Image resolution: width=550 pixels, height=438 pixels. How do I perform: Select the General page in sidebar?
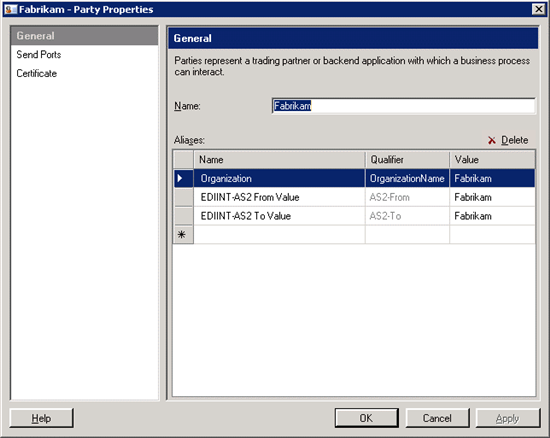(85, 36)
